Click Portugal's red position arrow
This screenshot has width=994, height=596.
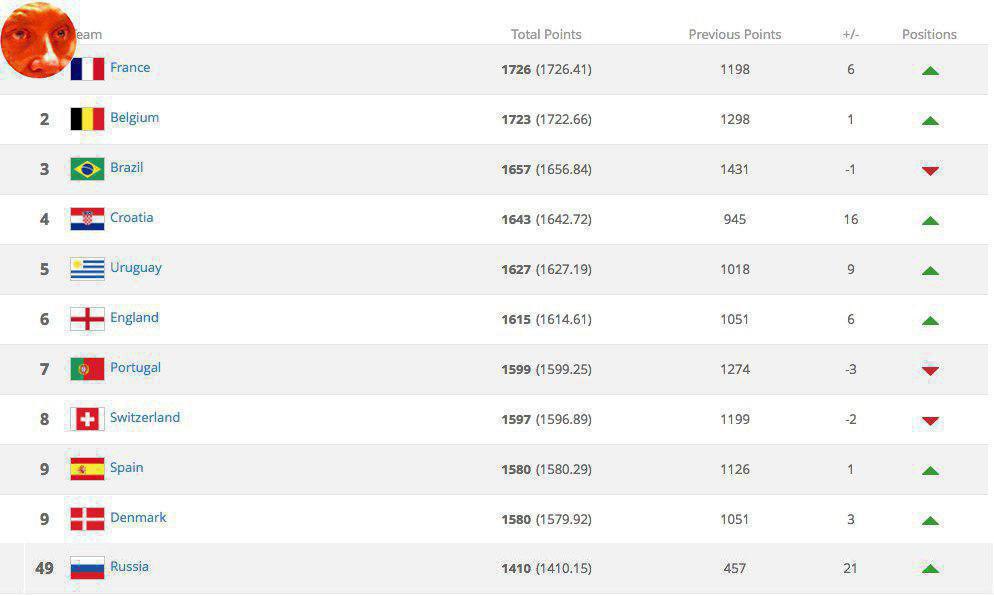930,370
